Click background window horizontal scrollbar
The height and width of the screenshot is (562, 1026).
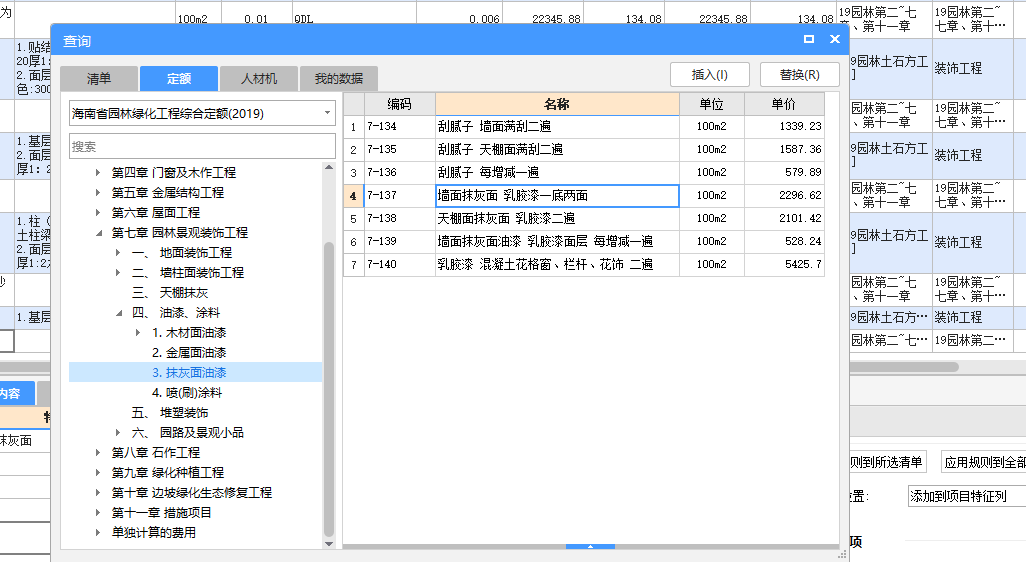(904, 367)
